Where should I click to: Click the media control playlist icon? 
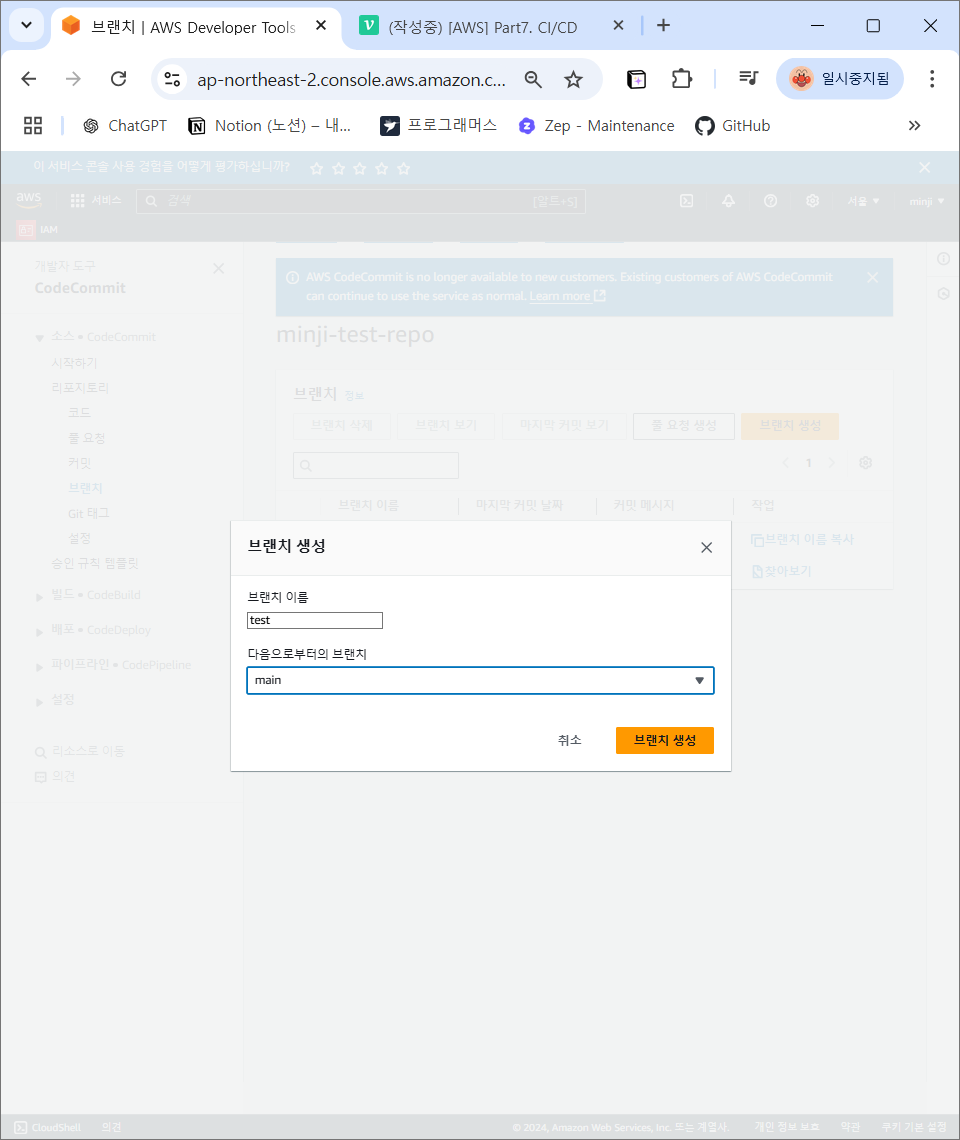[748, 79]
